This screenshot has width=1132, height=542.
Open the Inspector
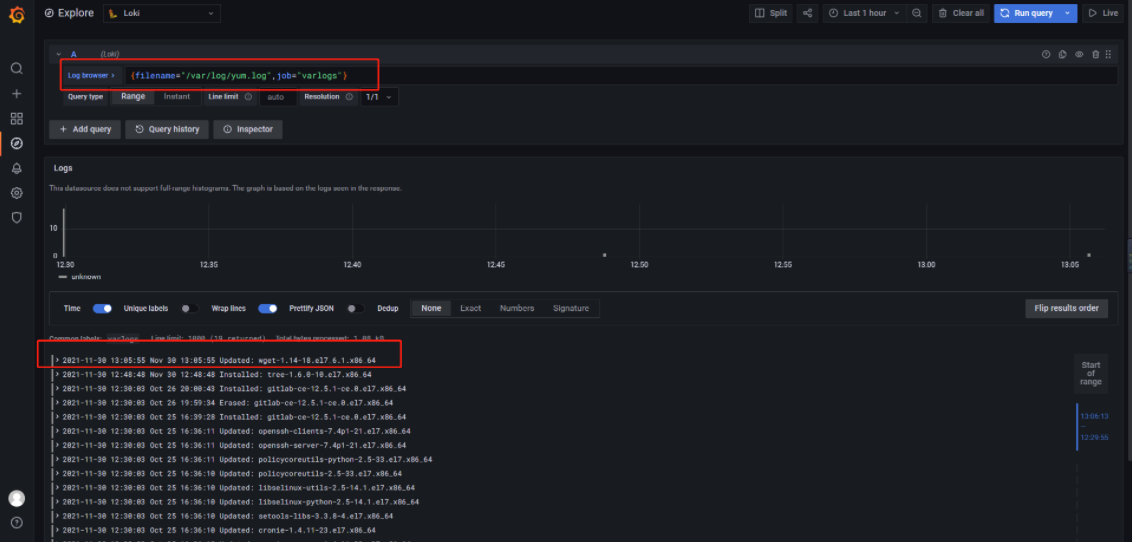248,129
